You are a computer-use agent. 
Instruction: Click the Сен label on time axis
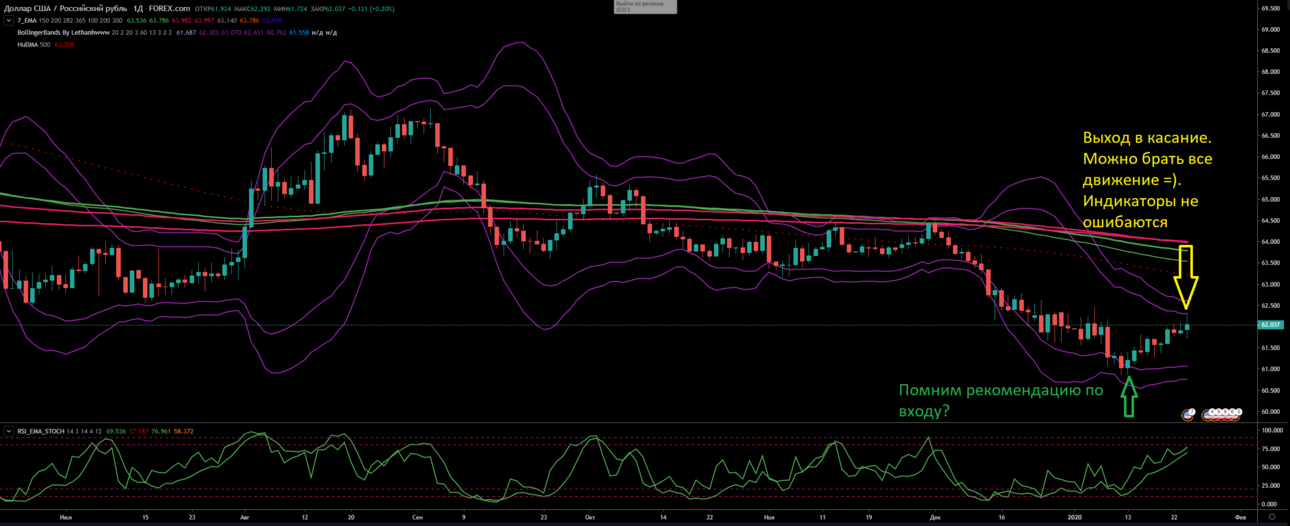click(418, 517)
